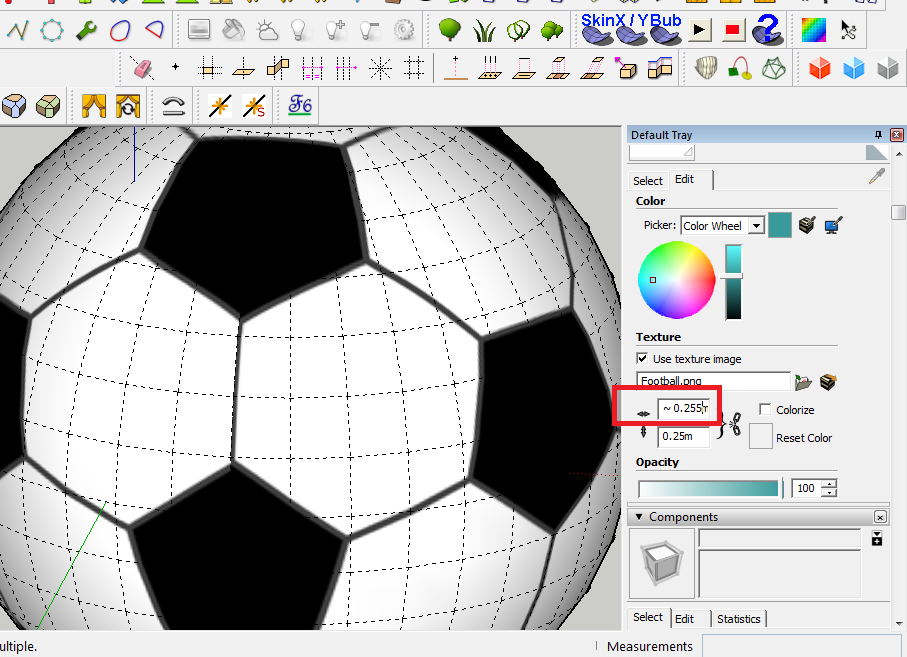This screenshot has width=907, height=657.
Task: Click the red cube icon
Action: tap(820, 68)
